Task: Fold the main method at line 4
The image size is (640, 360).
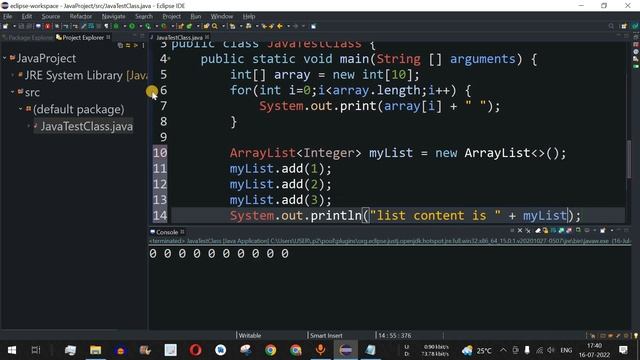Action: click(169, 59)
